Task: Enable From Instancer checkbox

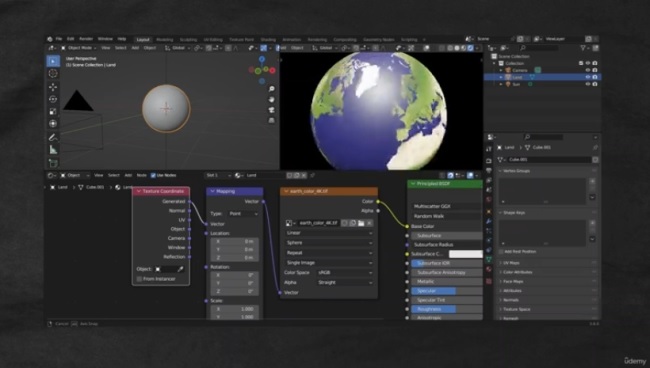Action: (139, 279)
